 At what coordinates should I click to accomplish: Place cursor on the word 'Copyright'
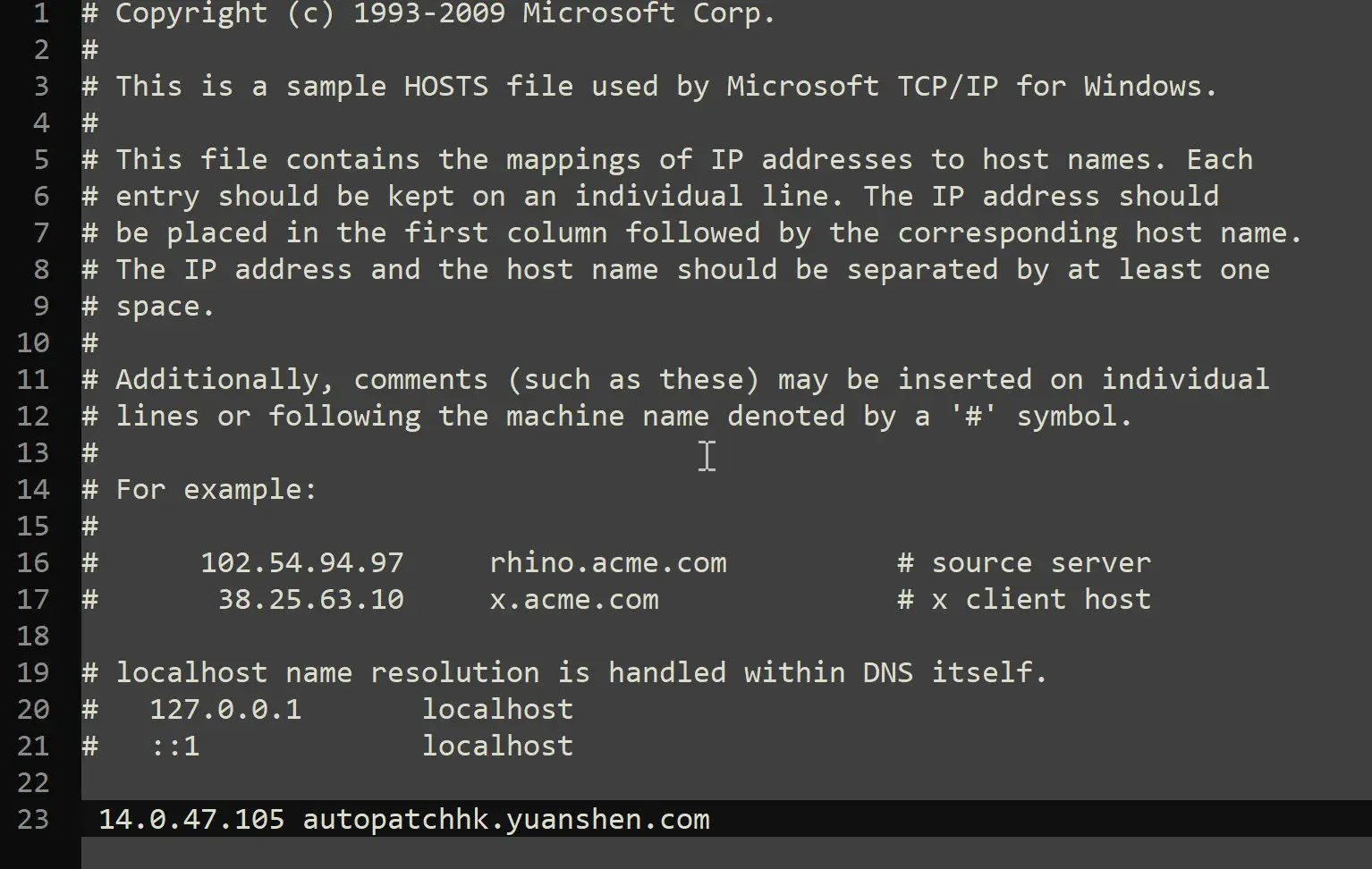(191, 13)
